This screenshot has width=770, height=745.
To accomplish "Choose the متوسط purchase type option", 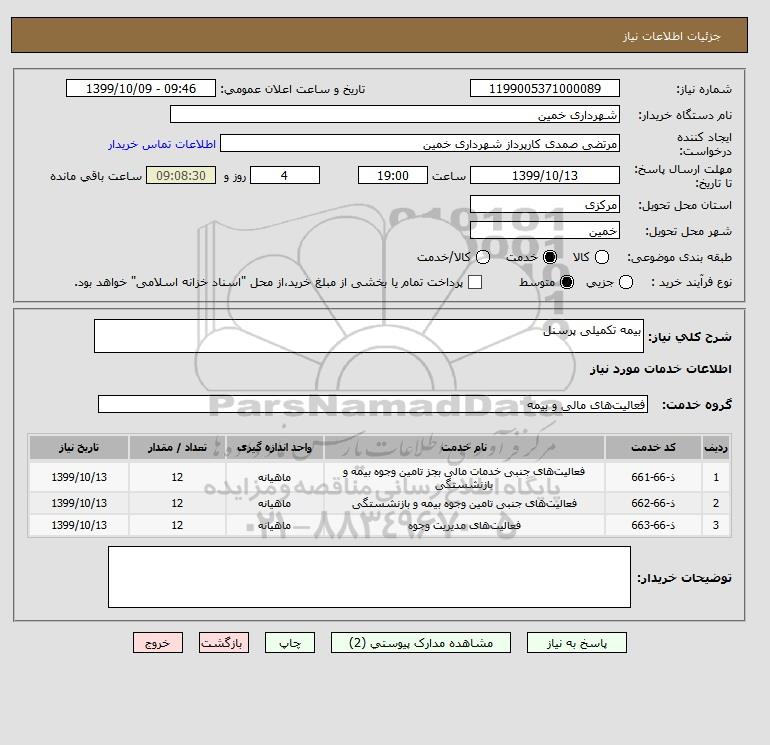I will [567, 282].
